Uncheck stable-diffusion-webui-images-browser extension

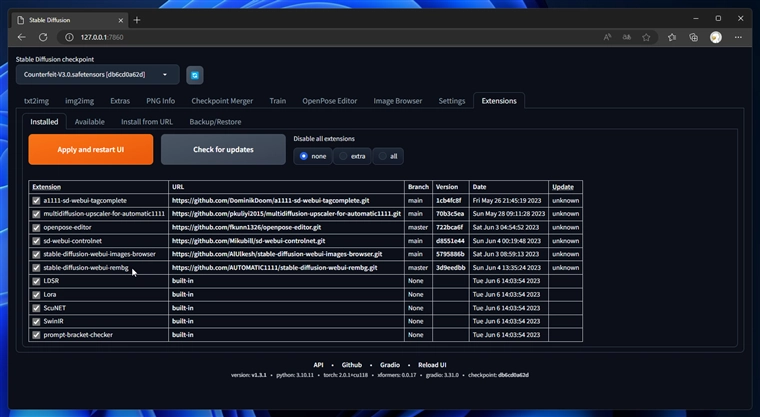[x=36, y=254]
